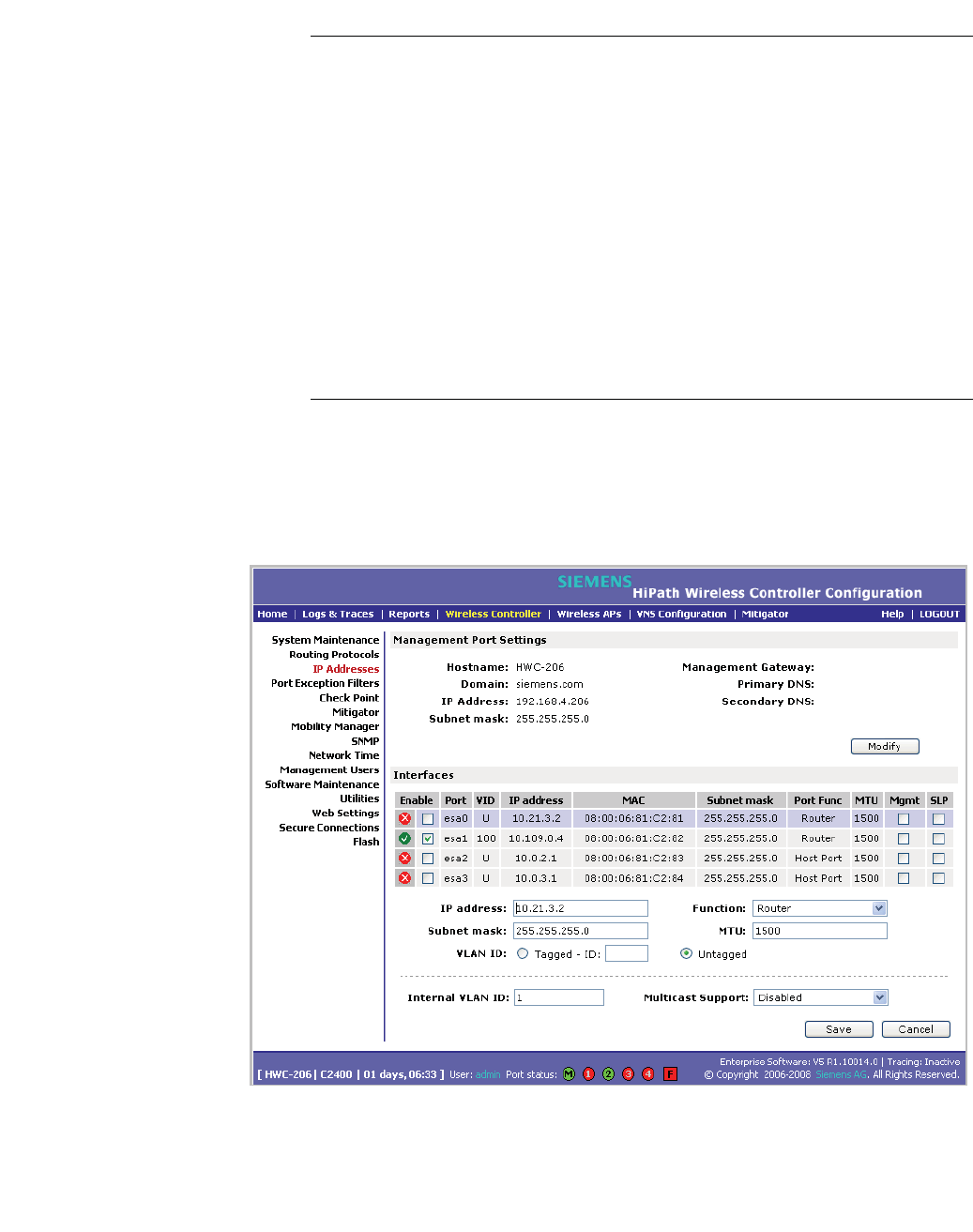Open System Maintenance in the sidebar

[326, 640]
